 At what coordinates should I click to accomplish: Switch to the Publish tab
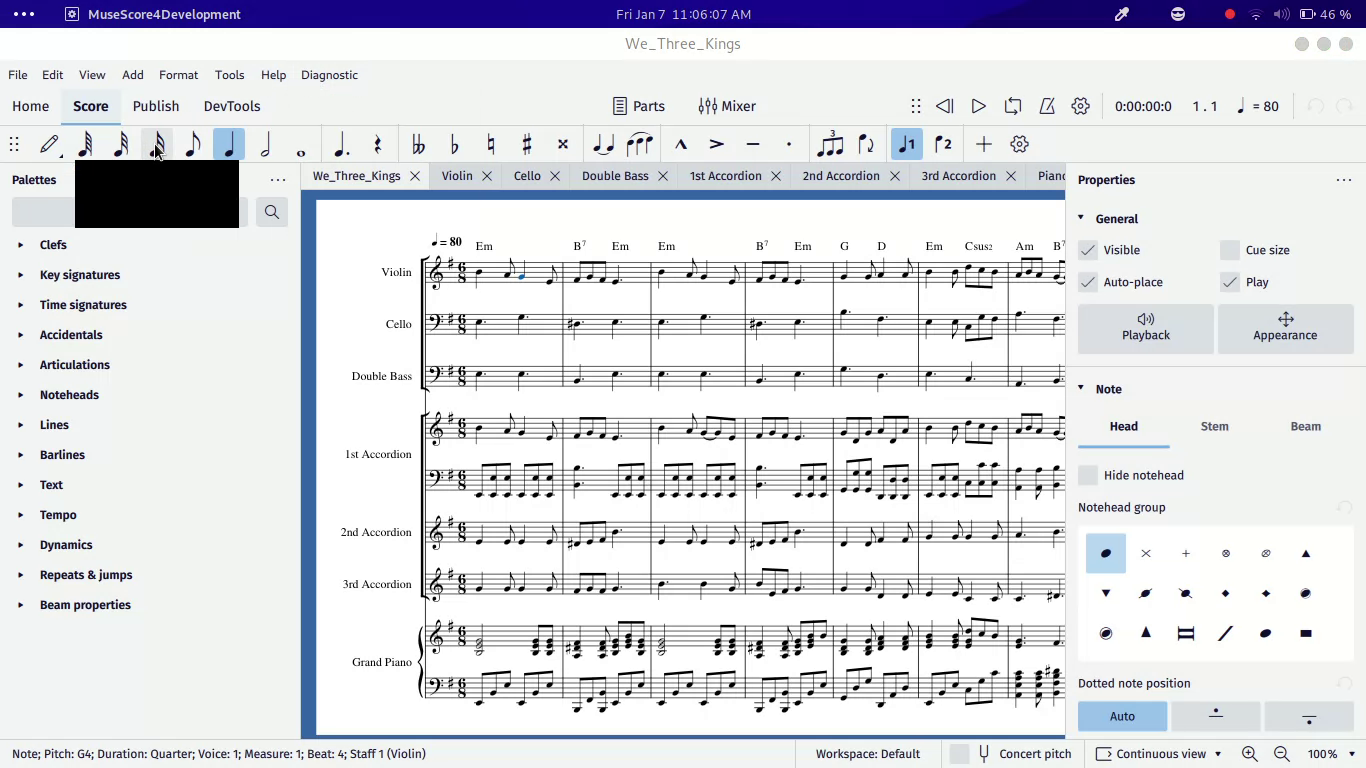[156, 106]
